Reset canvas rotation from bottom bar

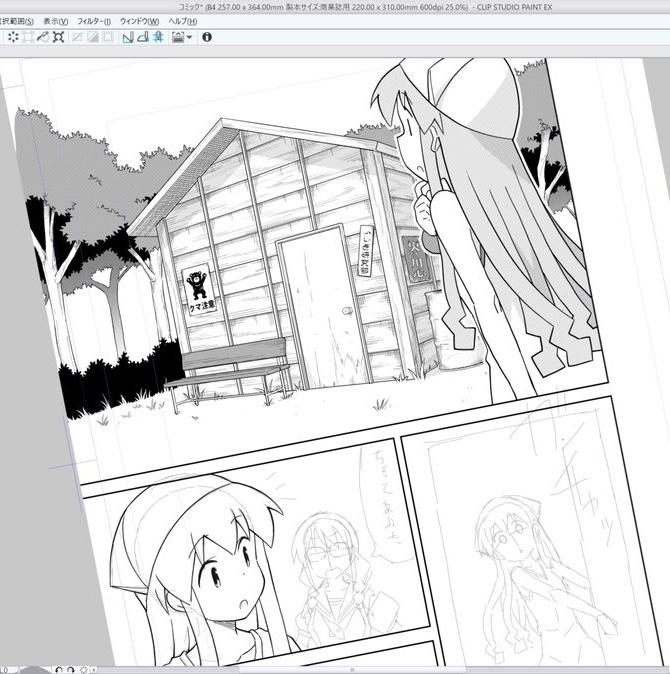click(x=83, y=668)
